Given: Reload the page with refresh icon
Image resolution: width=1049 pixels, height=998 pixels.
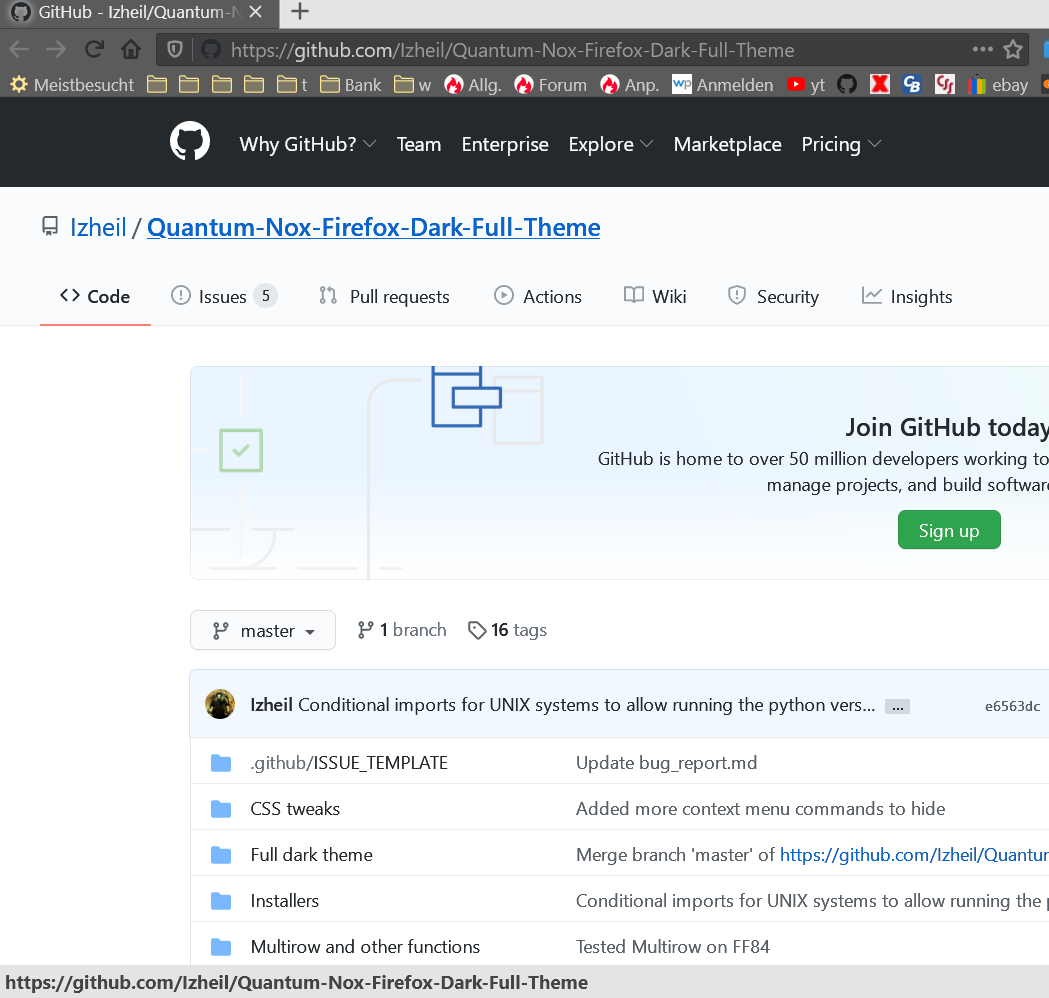Looking at the screenshot, I should (x=94, y=49).
